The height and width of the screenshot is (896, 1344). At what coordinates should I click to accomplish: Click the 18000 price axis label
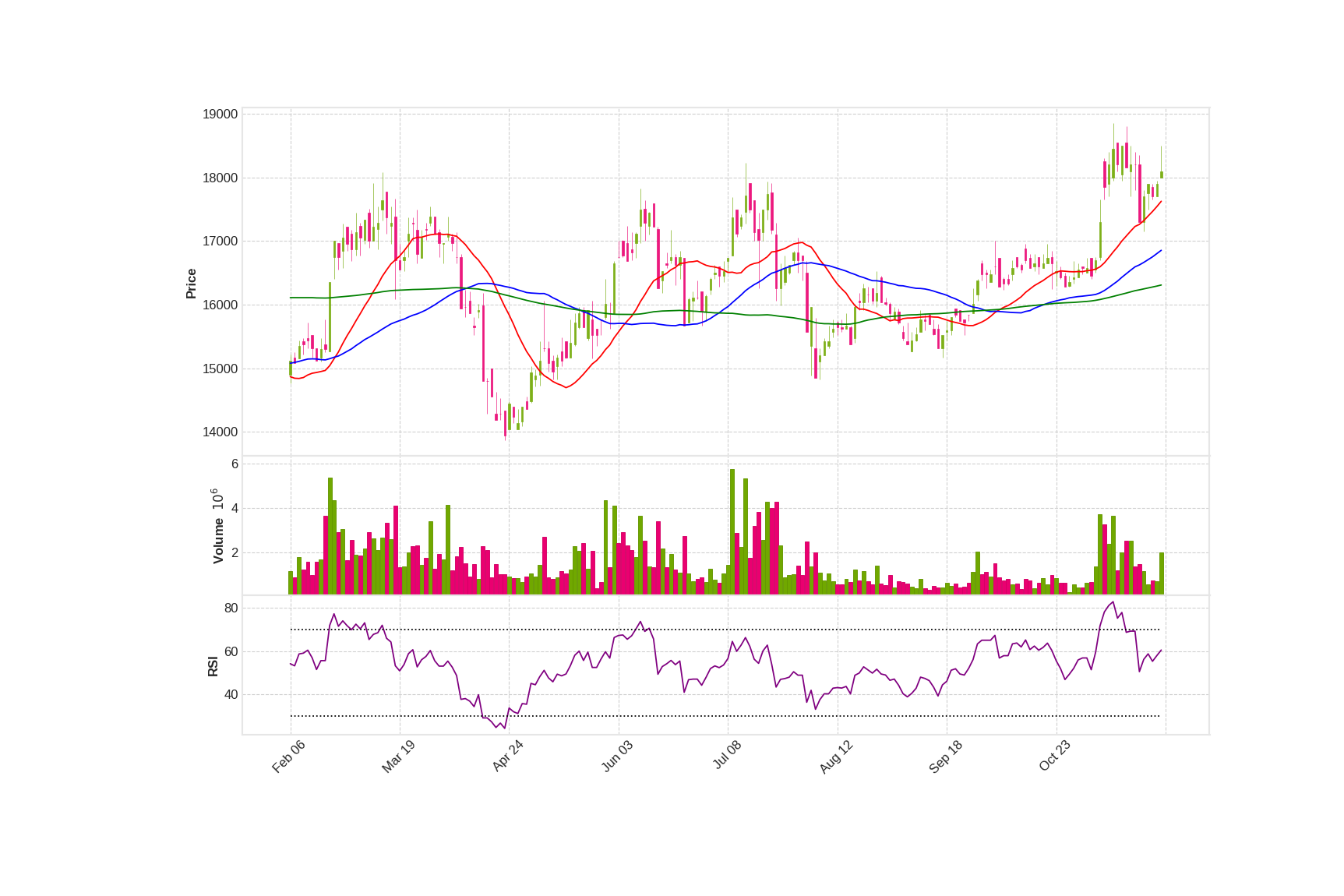220,178
